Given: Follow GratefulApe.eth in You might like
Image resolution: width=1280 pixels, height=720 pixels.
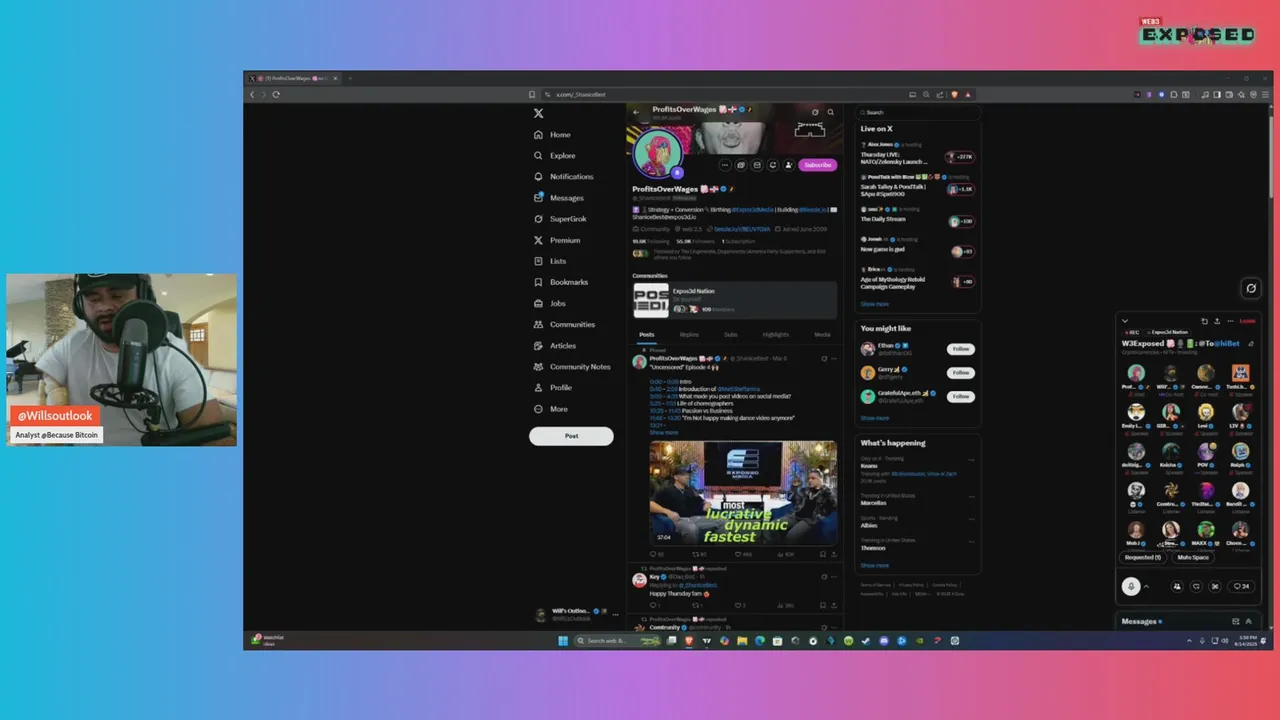Looking at the screenshot, I should [961, 397].
